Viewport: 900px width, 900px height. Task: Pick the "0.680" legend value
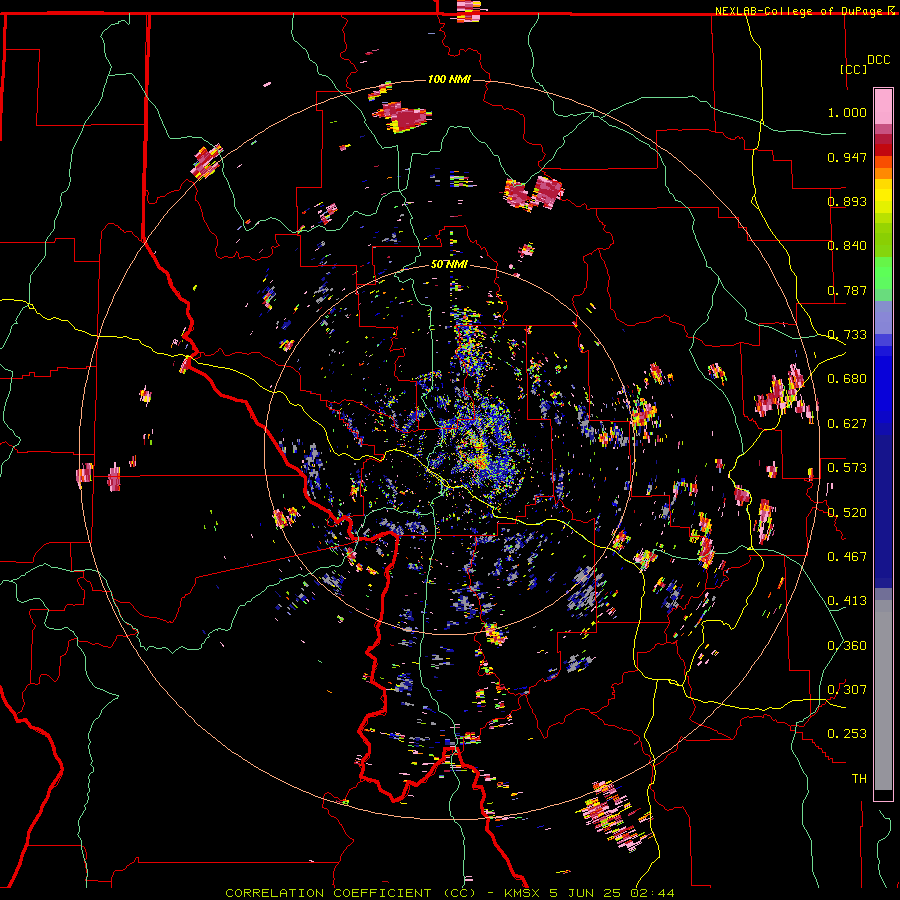pyautogui.click(x=847, y=379)
